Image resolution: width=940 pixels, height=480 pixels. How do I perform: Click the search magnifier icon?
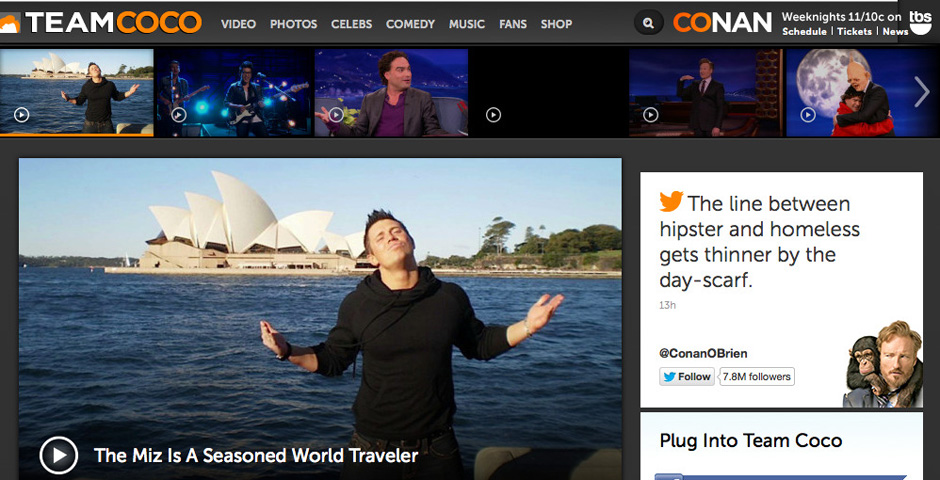point(649,23)
